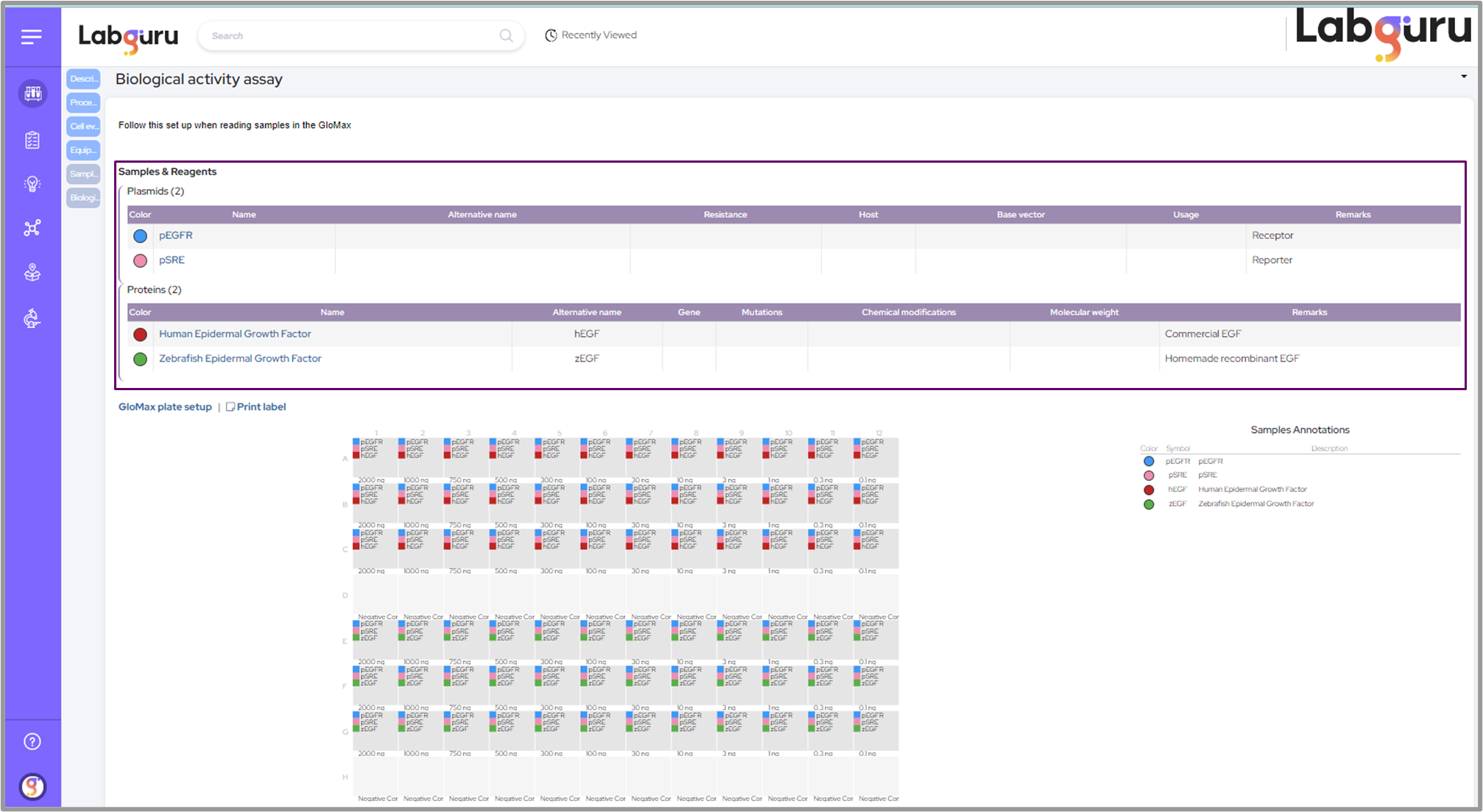Select the Equip... section tab
The image size is (1483, 812).
pos(83,150)
